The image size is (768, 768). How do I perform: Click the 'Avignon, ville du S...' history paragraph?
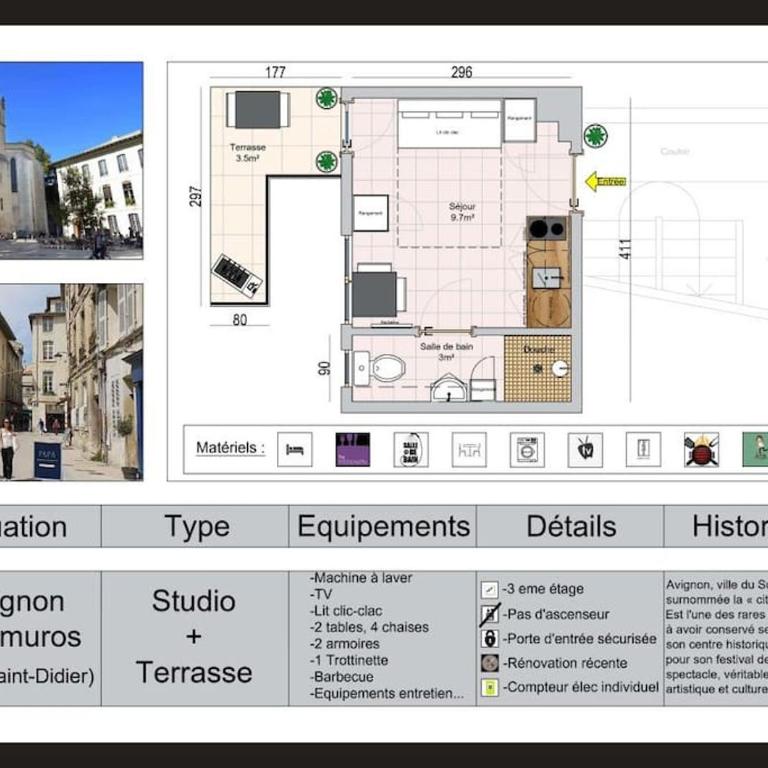point(716,637)
